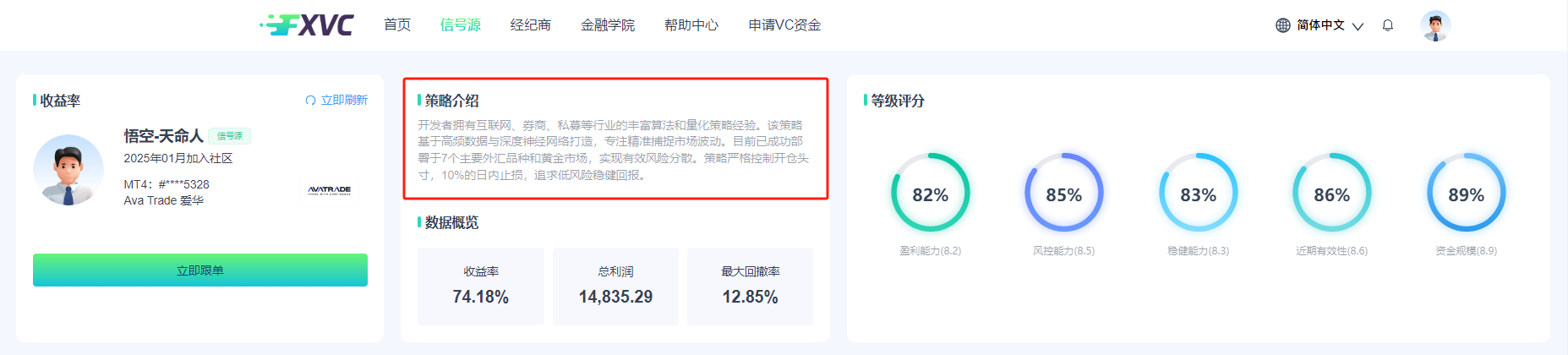Image resolution: width=1568 pixels, height=355 pixels.
Task: Click the FXVC logo
Action: tap(307, 25)
